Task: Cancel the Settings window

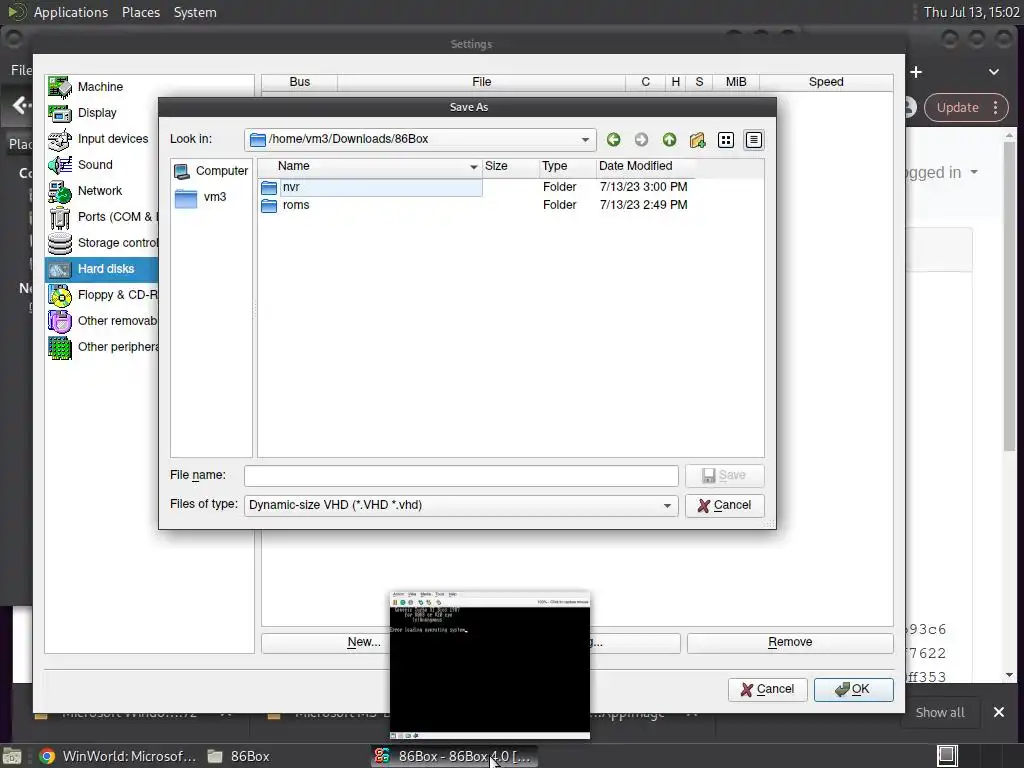Action: [x=767, y=690]
